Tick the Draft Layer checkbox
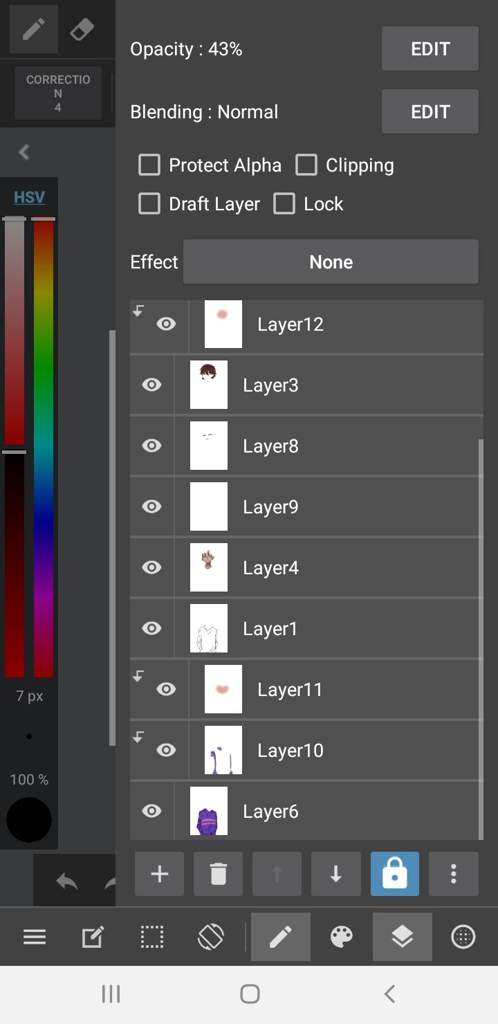498x1024 pixels. [x=149, y=204]
